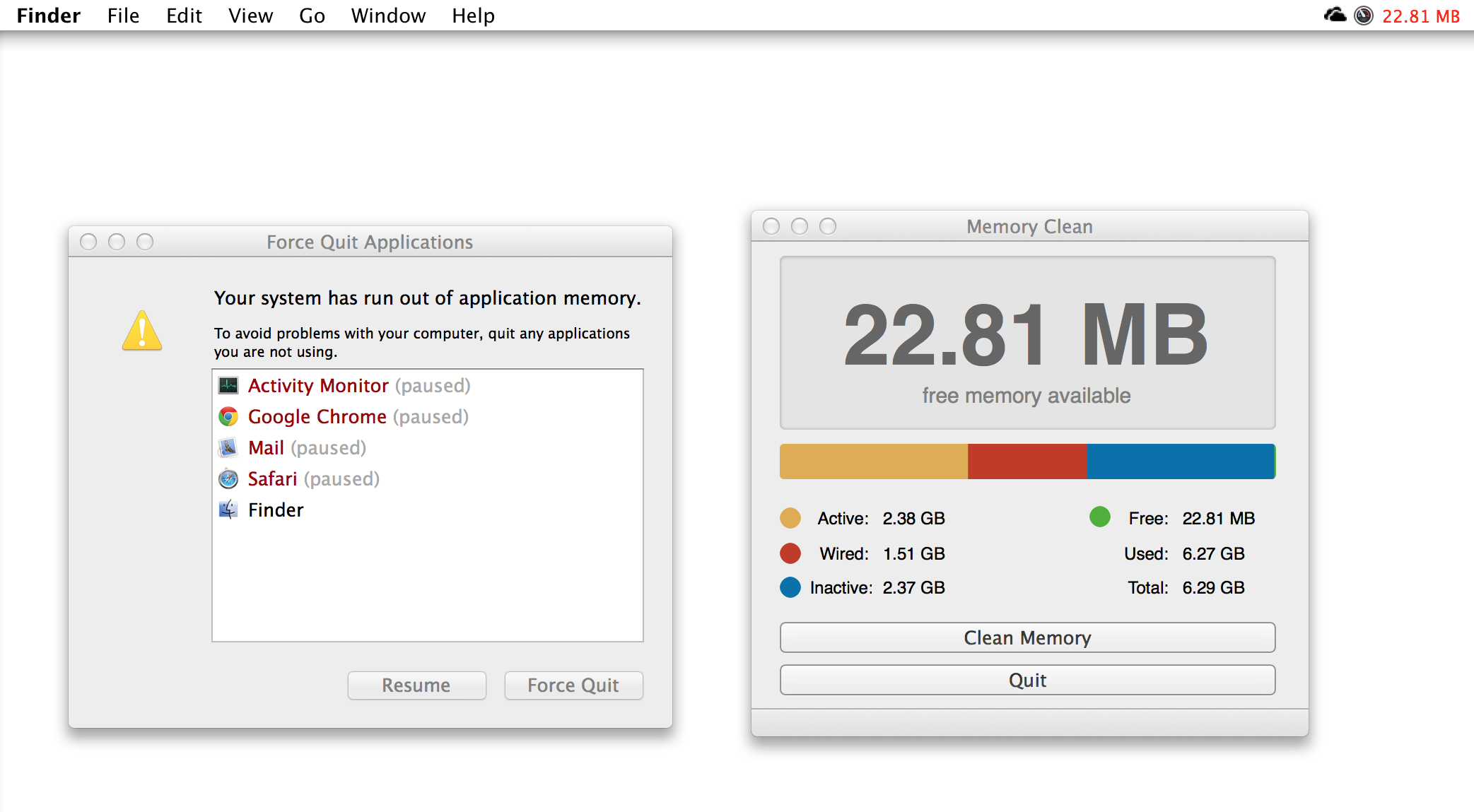Click the yellow Active segment of memory bar
This screenshot has width=1474, height=812.
pos(873,461)
